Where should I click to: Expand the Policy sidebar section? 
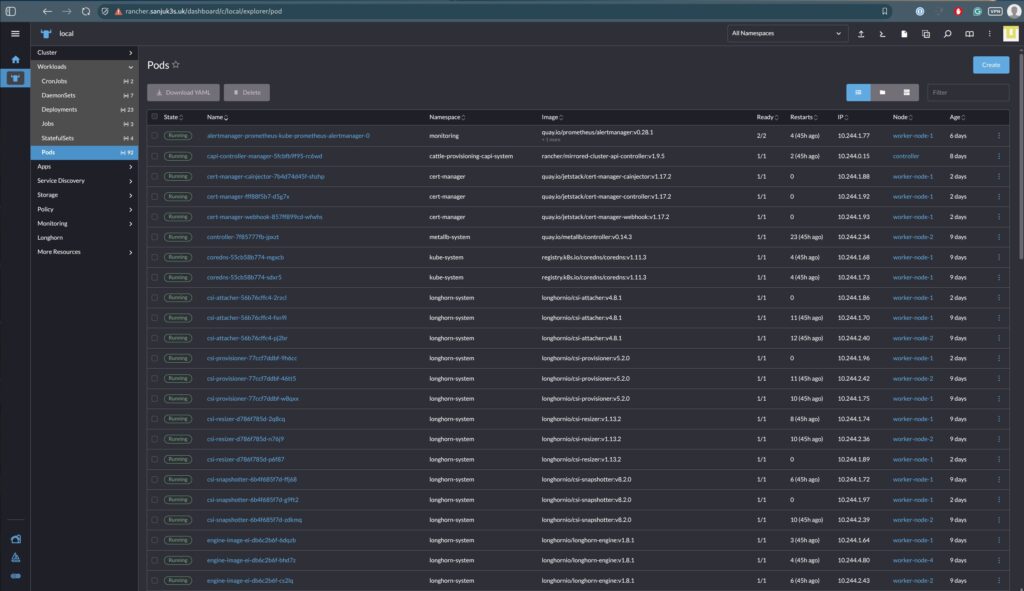pyautogui.click(x=84, y=210)
